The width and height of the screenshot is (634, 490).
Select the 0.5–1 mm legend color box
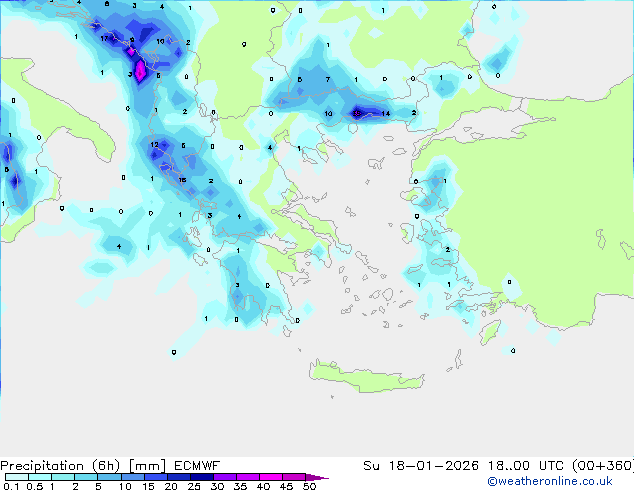40,477
